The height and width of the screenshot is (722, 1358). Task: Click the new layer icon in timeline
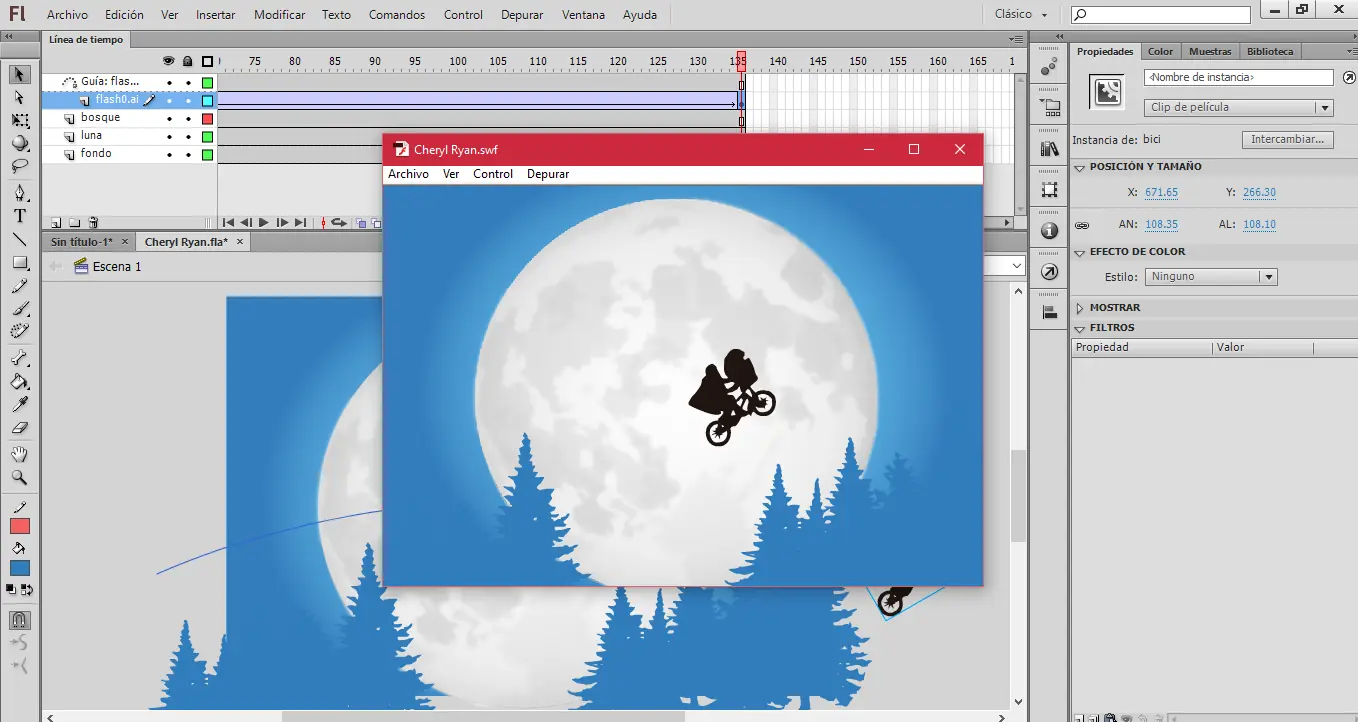56,223
